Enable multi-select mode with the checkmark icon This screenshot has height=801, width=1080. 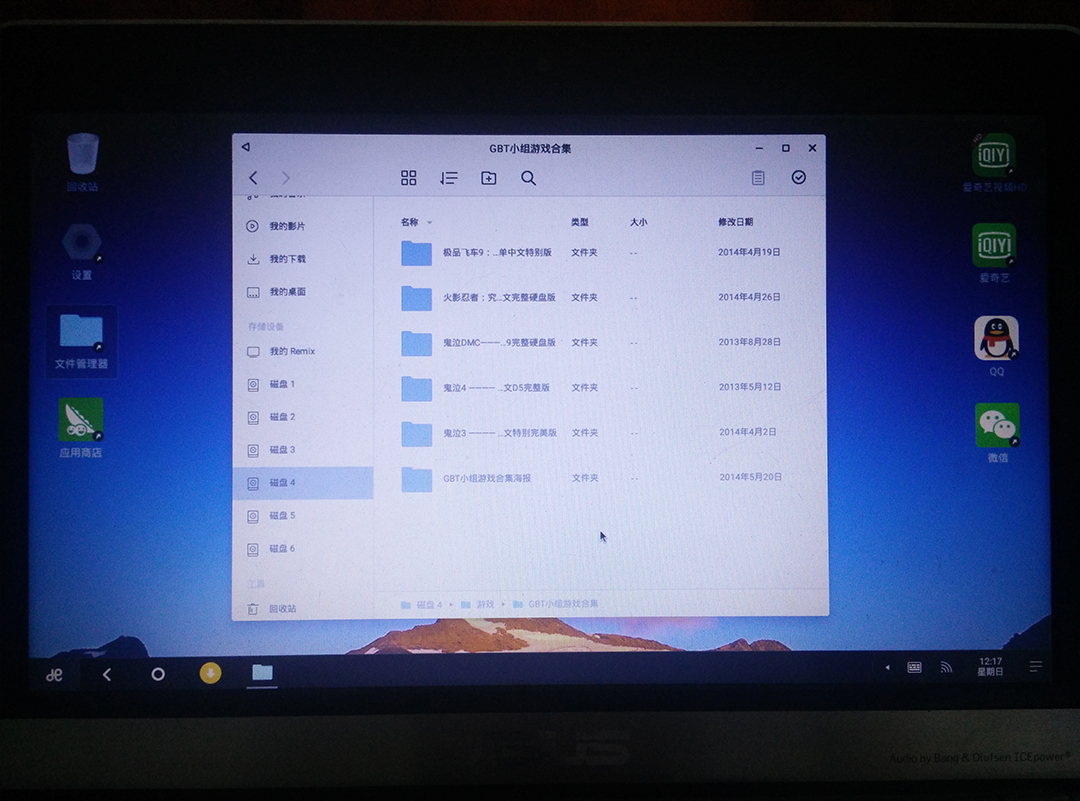[798, 177]
